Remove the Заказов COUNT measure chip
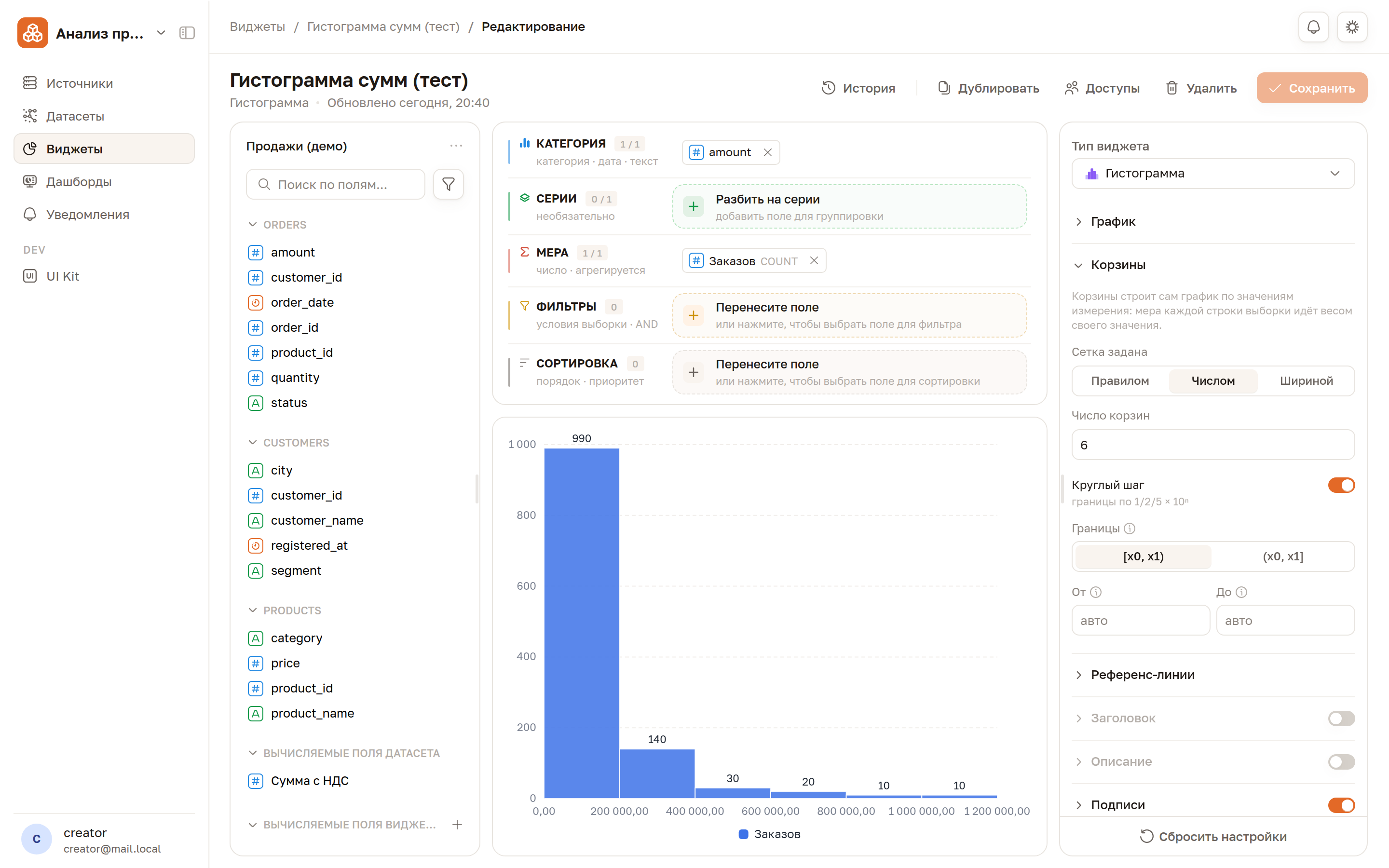Viewport: 1389px width, 868px height. 814,260
